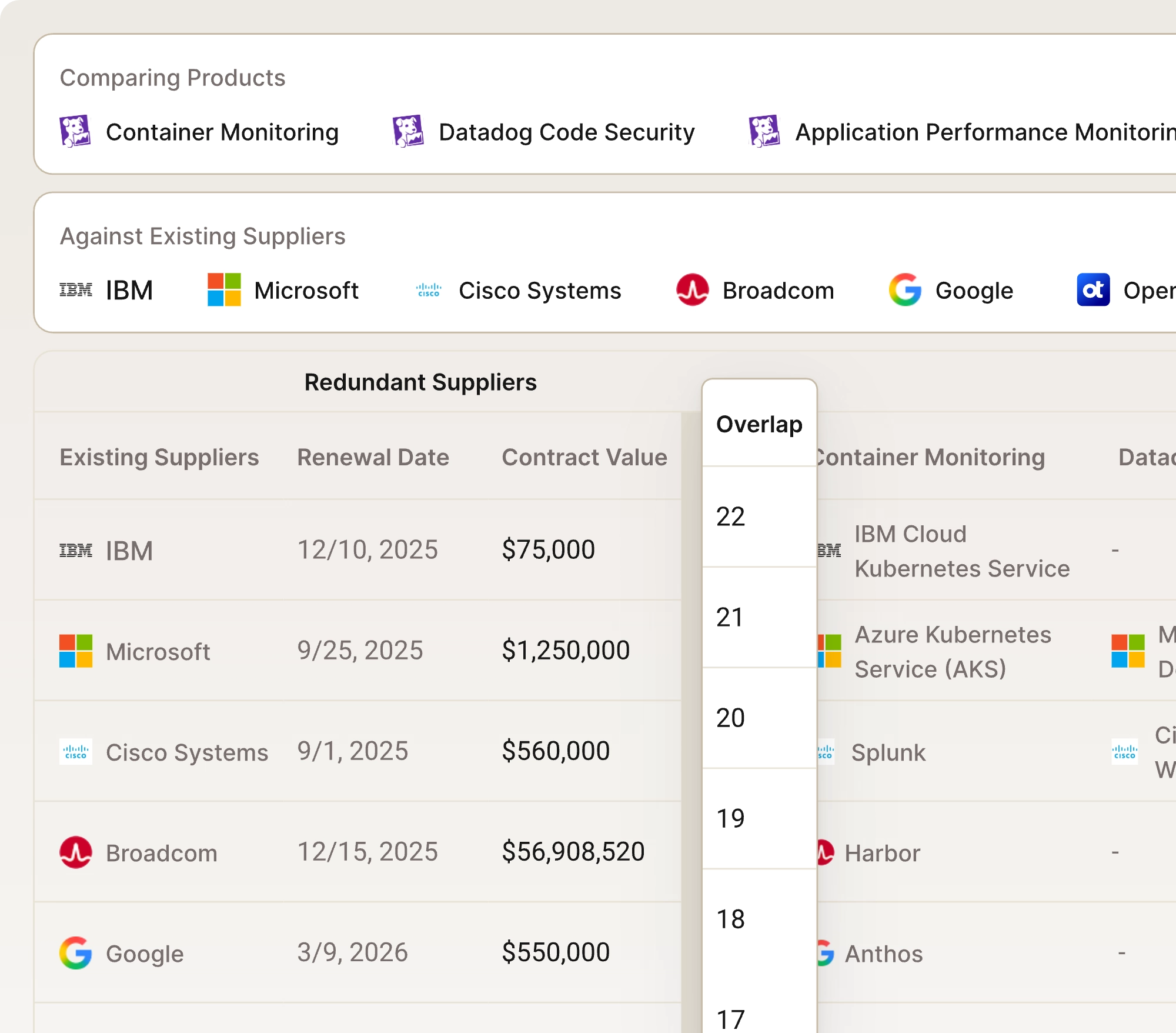Click the Cisco Systems logo icon
This screenshot has width=1176, height=1033.
(428, 289)
